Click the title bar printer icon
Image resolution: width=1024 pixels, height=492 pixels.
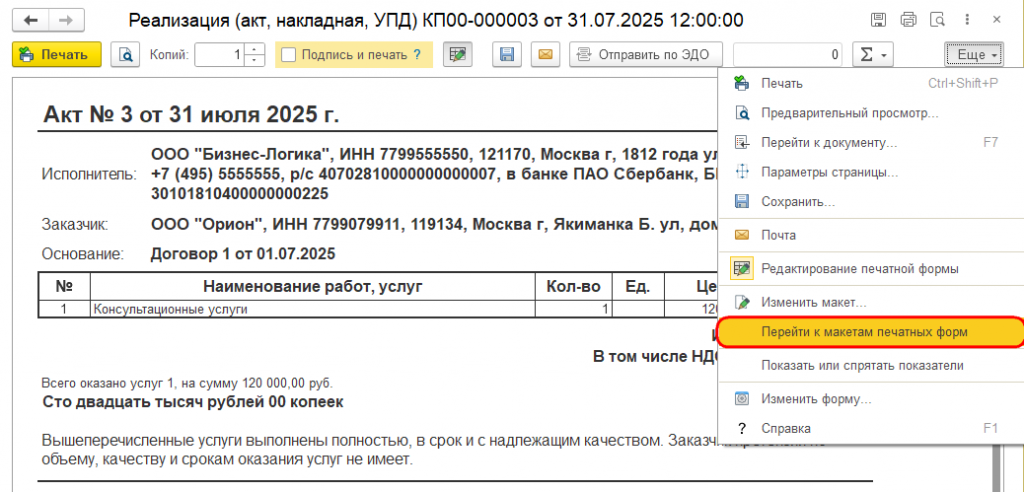tap(908, 20)
